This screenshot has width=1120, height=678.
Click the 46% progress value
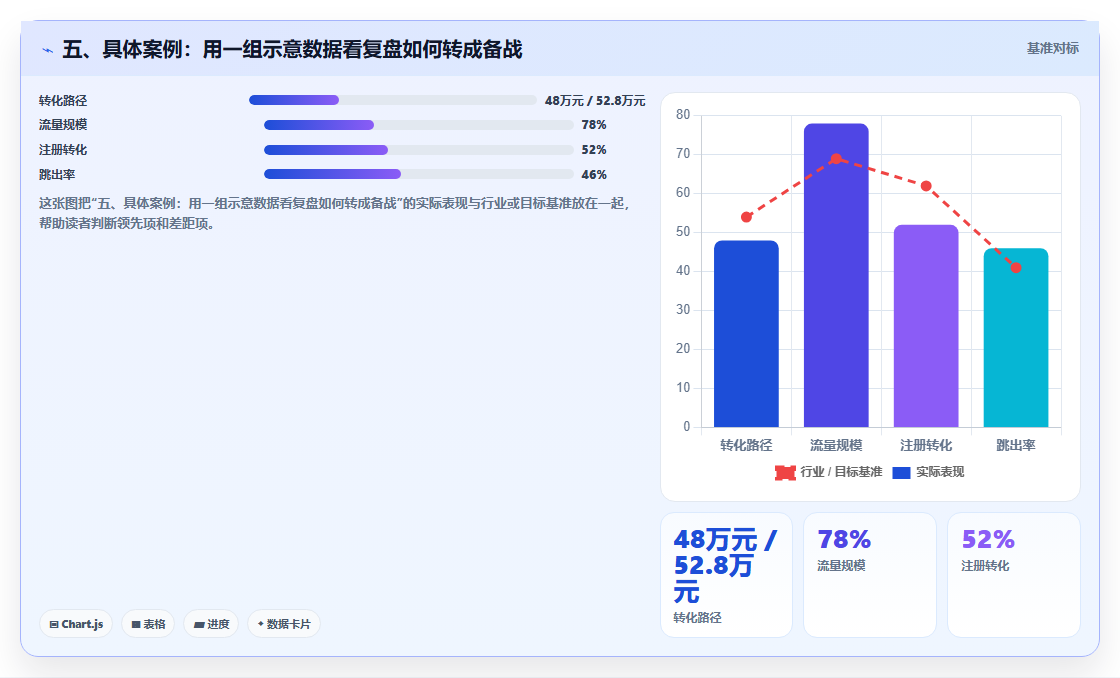[x=594, y=175]
